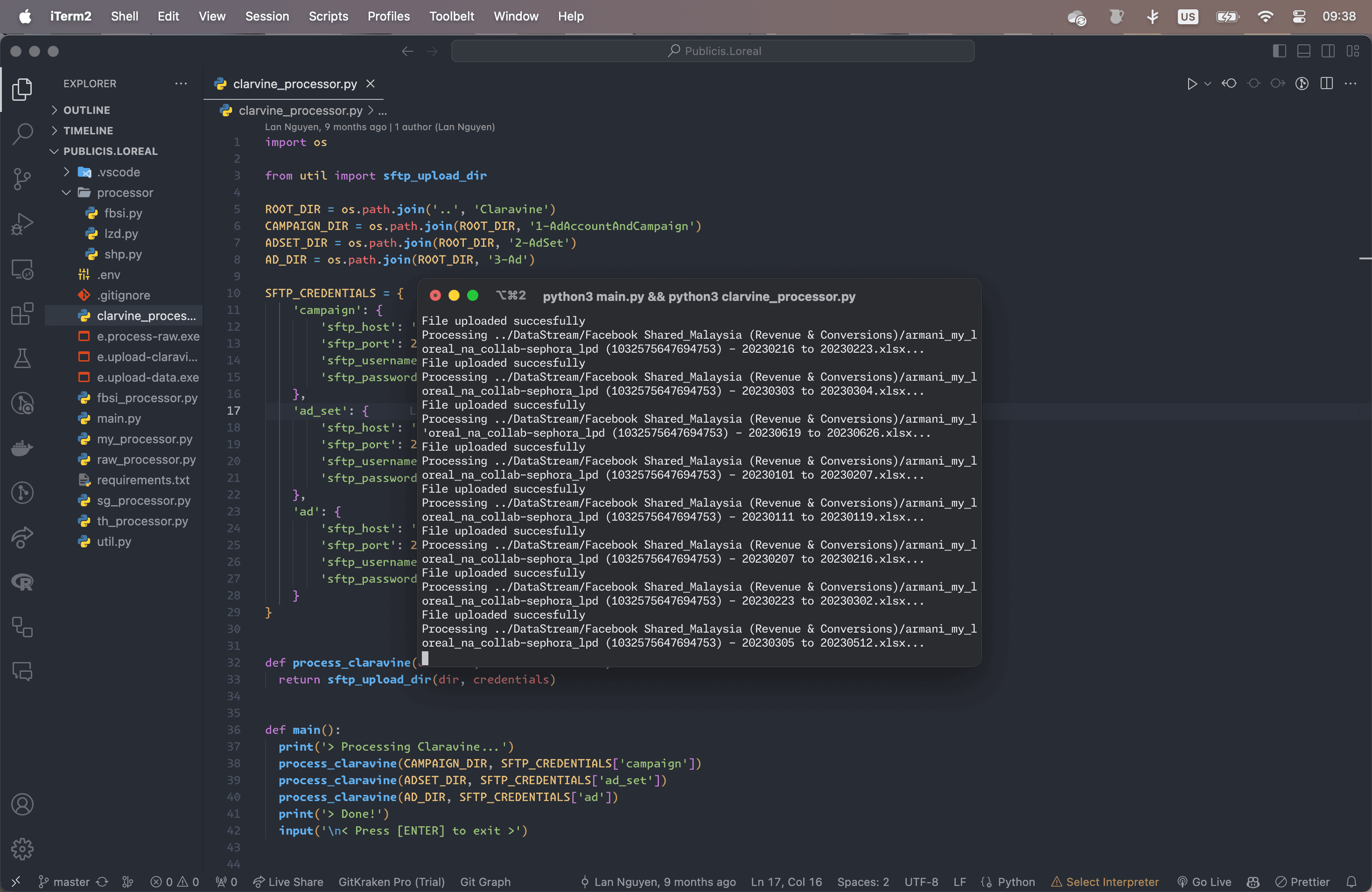Open the Run and Debug view

pos(22,223)
